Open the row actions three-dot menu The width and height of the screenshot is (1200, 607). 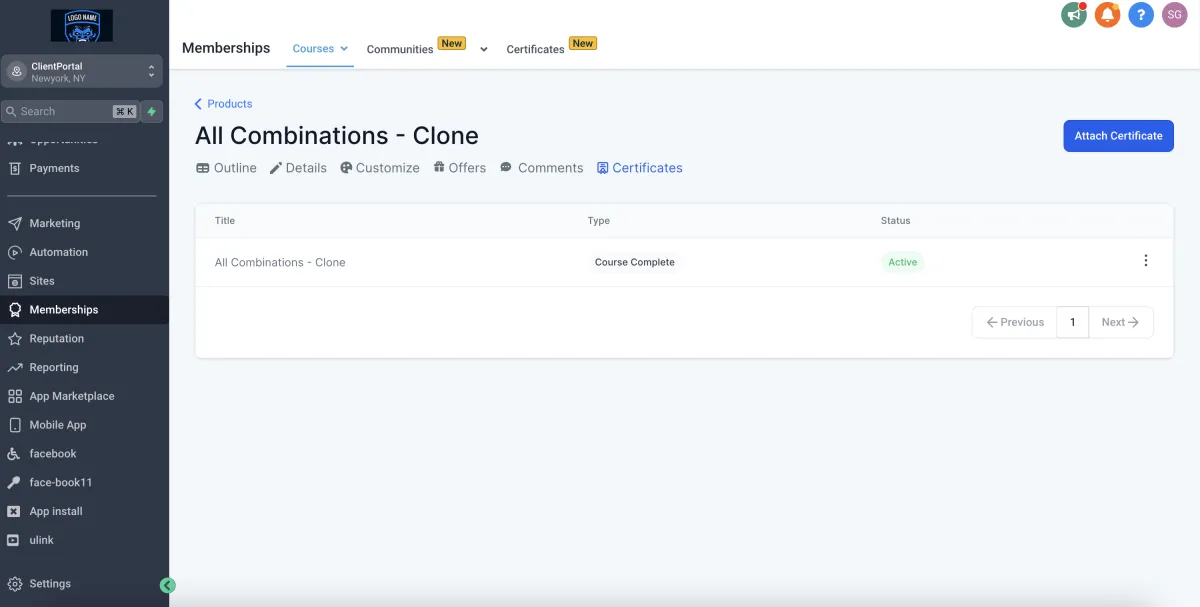click(x=1145, y=261)
